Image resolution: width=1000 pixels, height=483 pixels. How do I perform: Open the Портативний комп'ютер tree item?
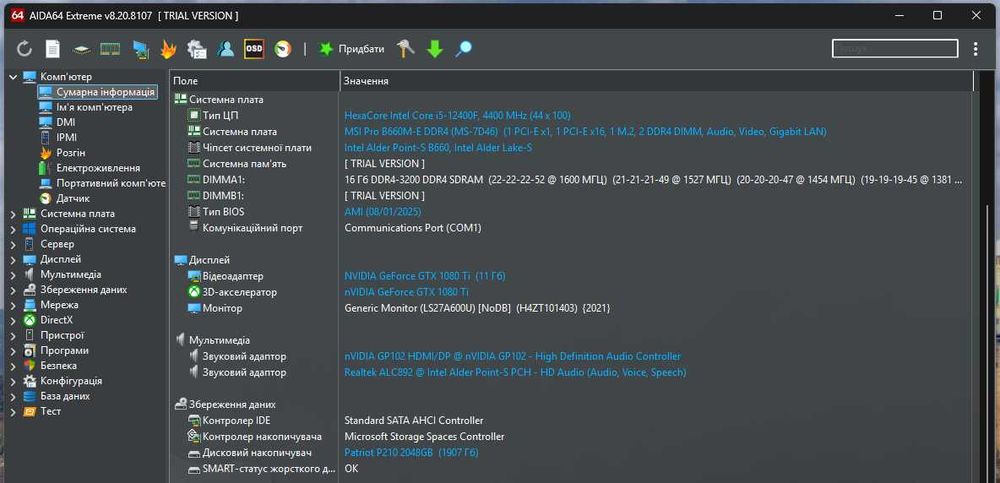pyautogui.click(x=111, y=183)
